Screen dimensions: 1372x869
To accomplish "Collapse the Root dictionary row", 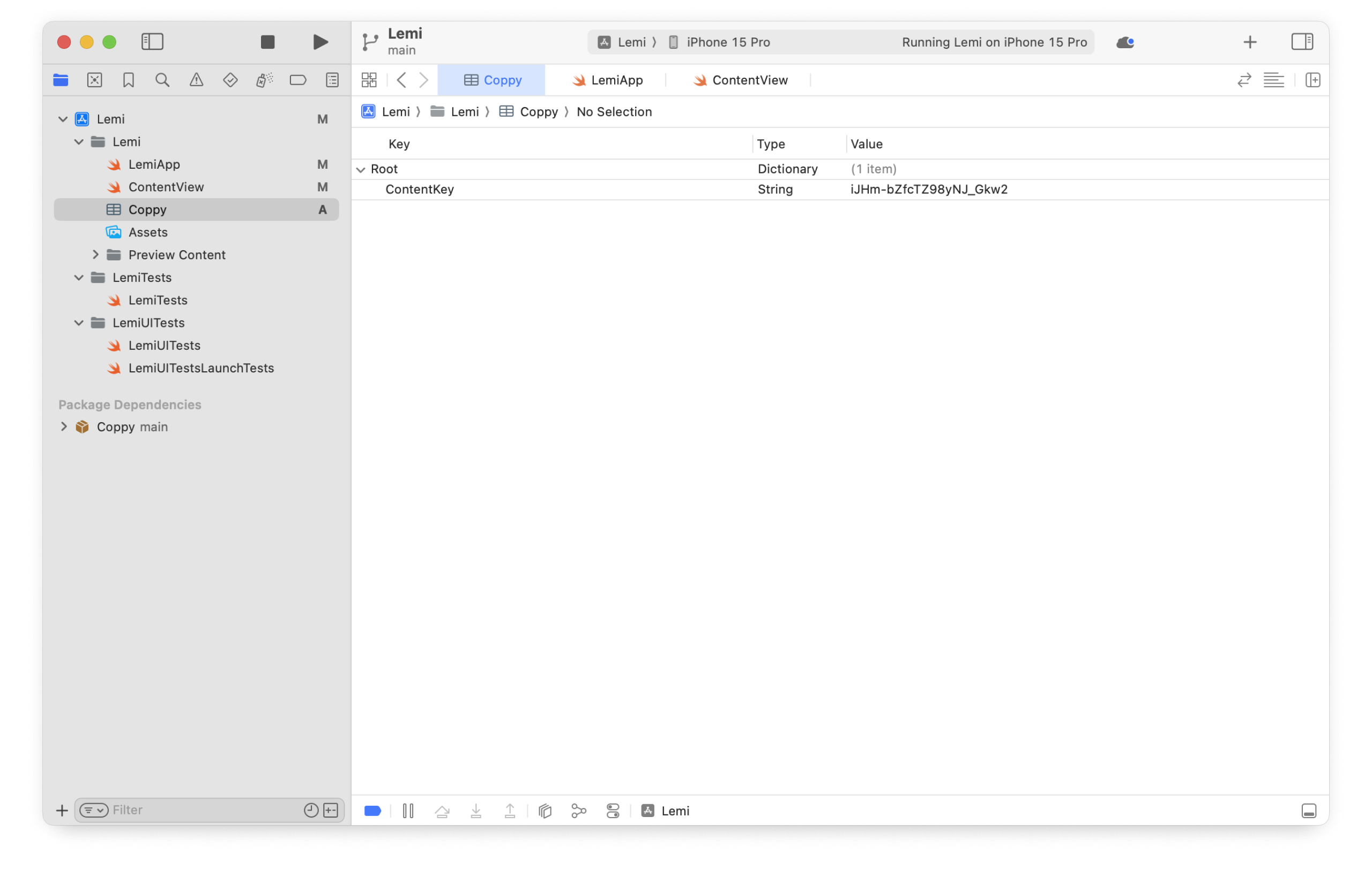I will [361, 169].
